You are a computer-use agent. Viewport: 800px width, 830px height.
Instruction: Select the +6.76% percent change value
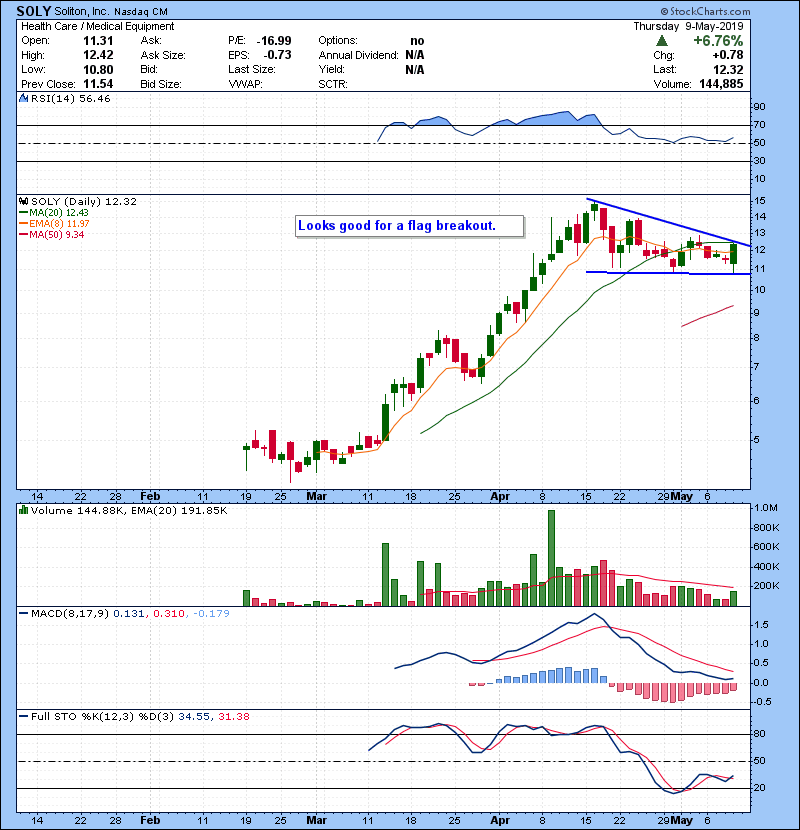click(718, 41)
